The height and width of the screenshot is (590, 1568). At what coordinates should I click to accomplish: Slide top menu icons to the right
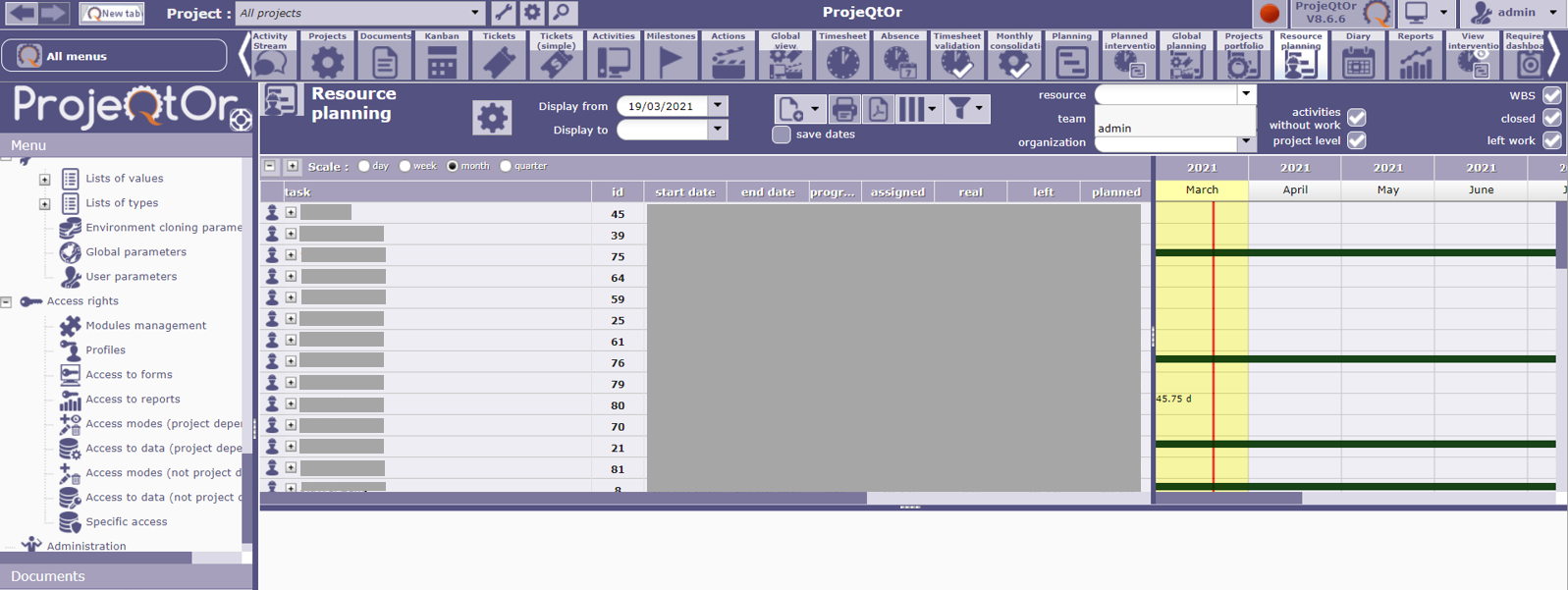click(1554, 56)
